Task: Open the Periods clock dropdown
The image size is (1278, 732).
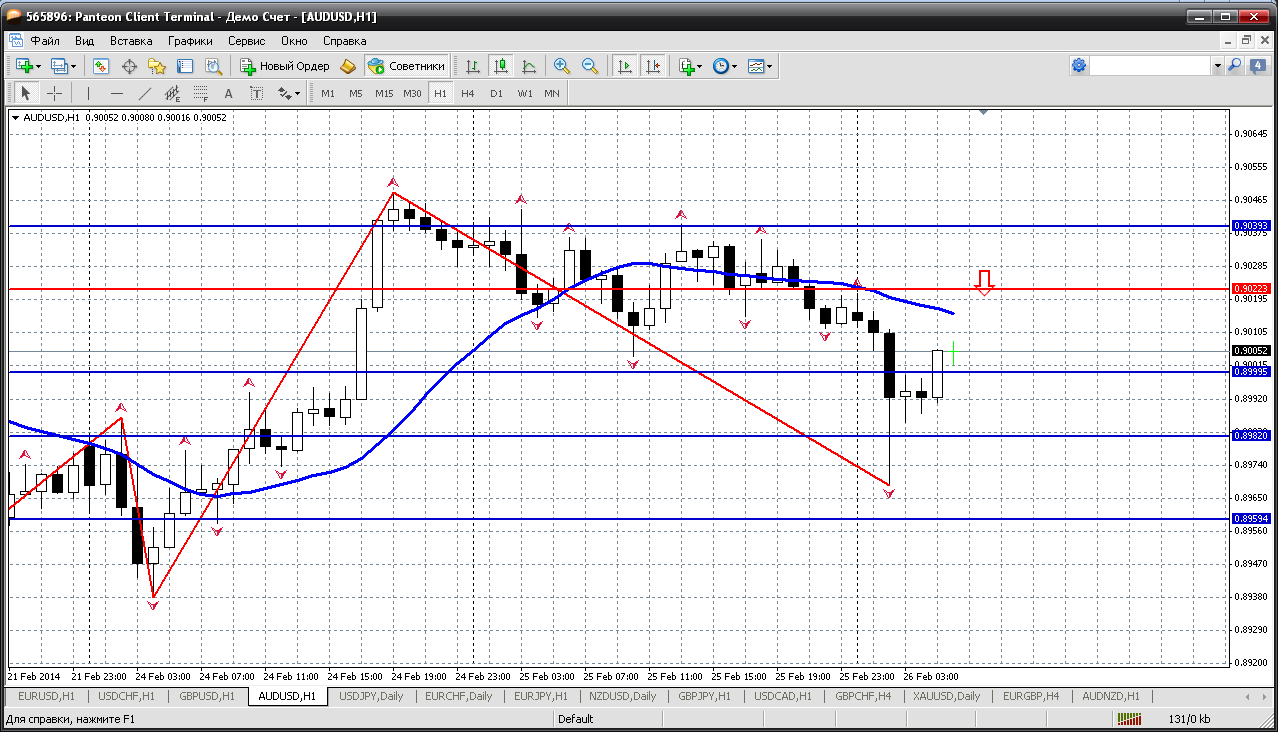Action: [x=725, y=66]
